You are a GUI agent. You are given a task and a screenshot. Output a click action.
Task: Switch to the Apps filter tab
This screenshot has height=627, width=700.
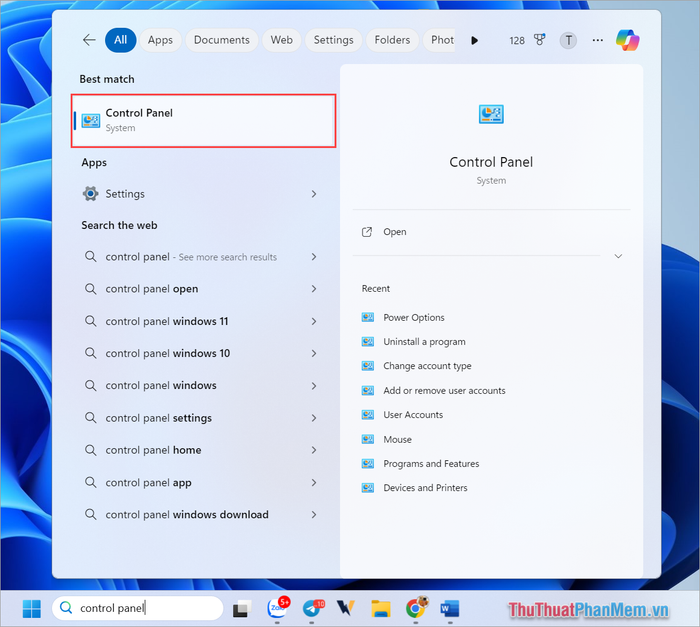click(x=160, y=40)
